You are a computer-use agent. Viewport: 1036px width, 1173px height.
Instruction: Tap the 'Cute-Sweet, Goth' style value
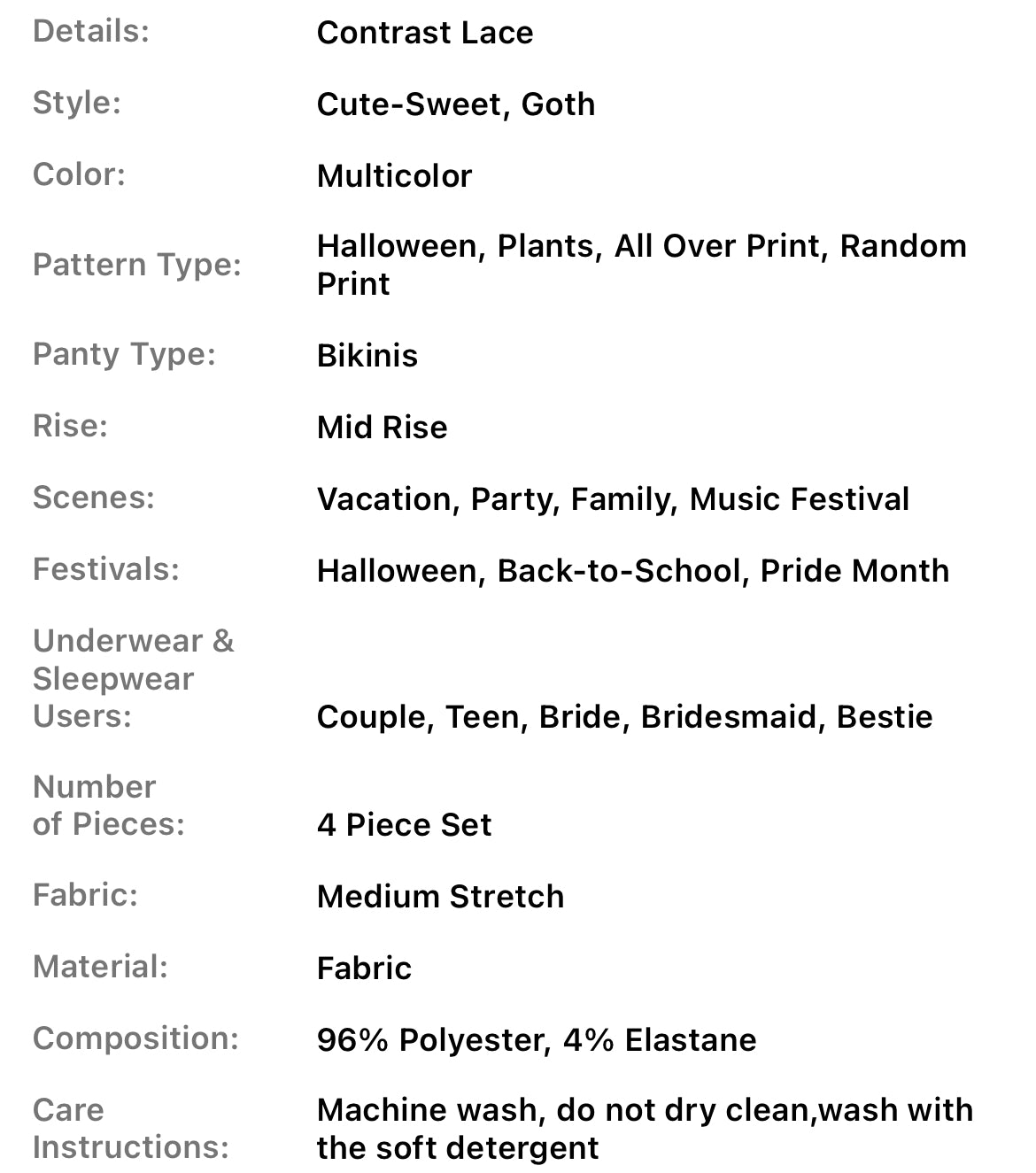[x=455, y=104]
